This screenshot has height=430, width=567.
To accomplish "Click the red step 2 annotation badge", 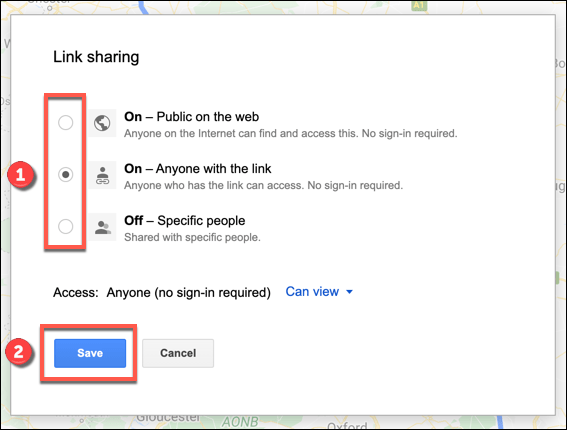I will click(x=19, y=352).
